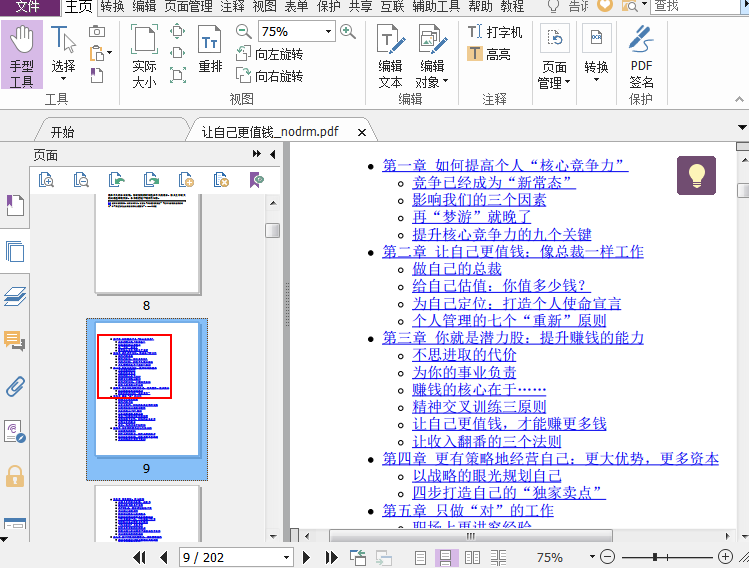
Task: Open the page number 9 / 202 dropdown
Action: point(286,557)
